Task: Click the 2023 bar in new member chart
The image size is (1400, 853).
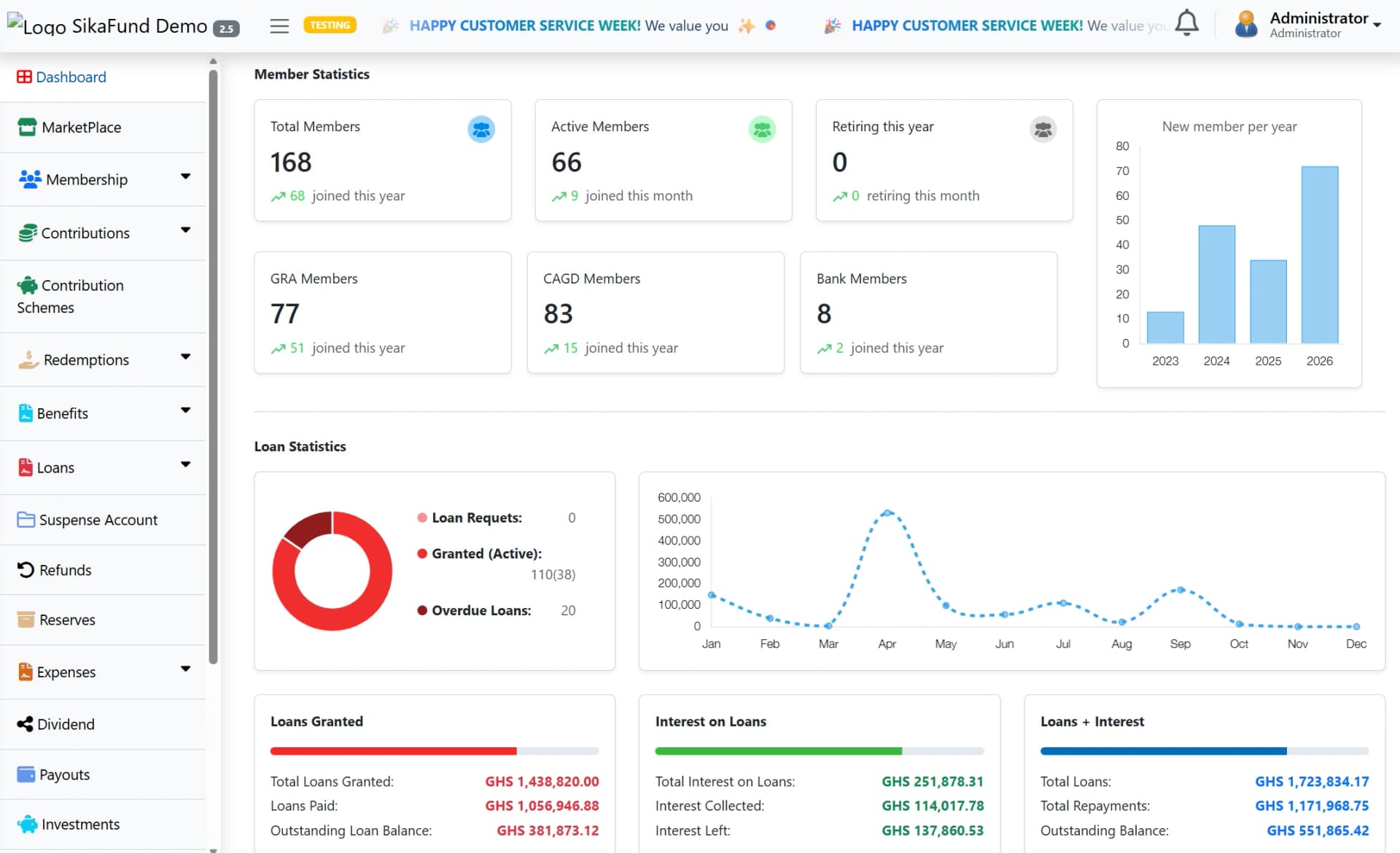Action: click(x=1165, y=327)
